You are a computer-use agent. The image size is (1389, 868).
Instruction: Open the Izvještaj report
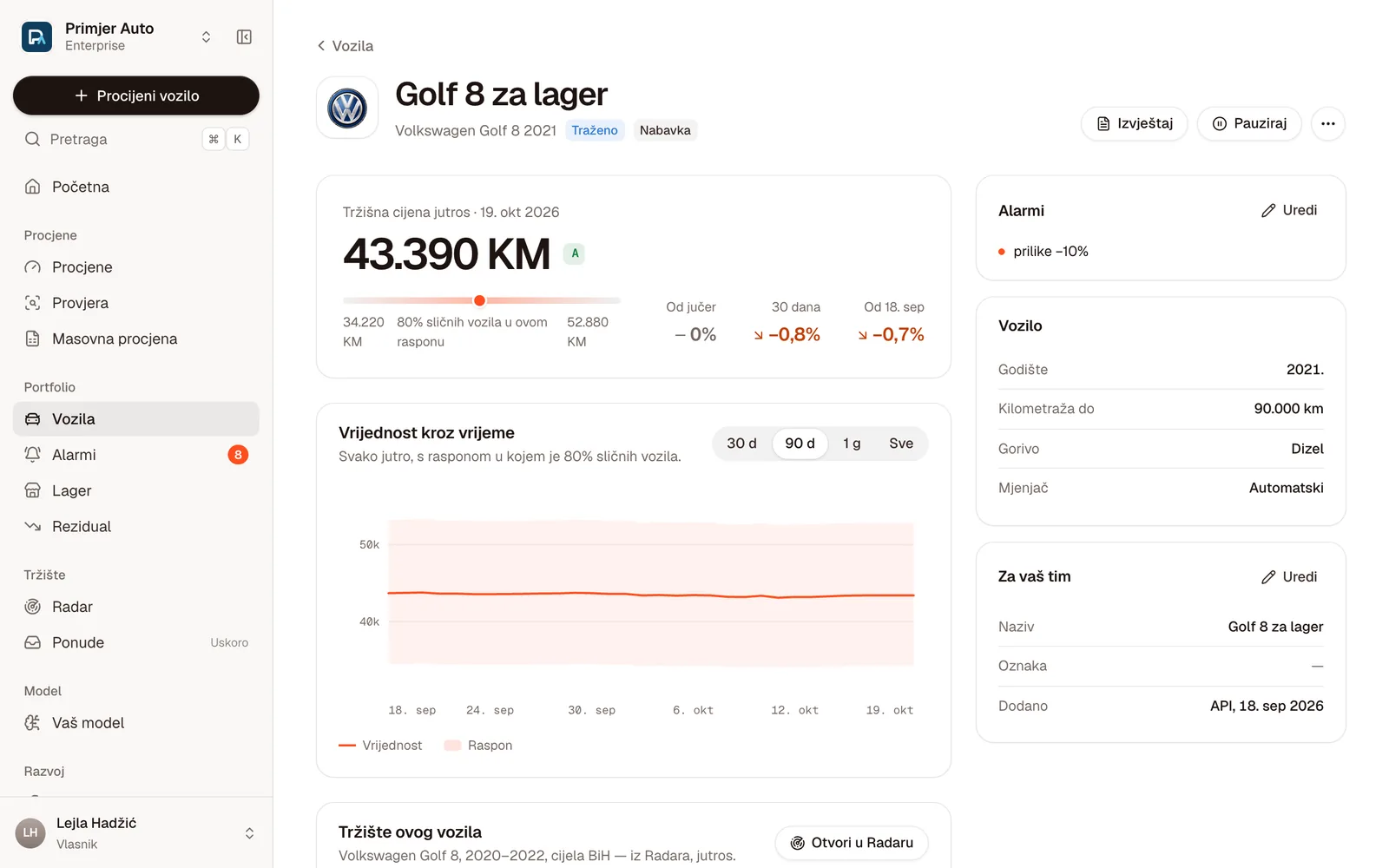click(x=1134, y=123)
